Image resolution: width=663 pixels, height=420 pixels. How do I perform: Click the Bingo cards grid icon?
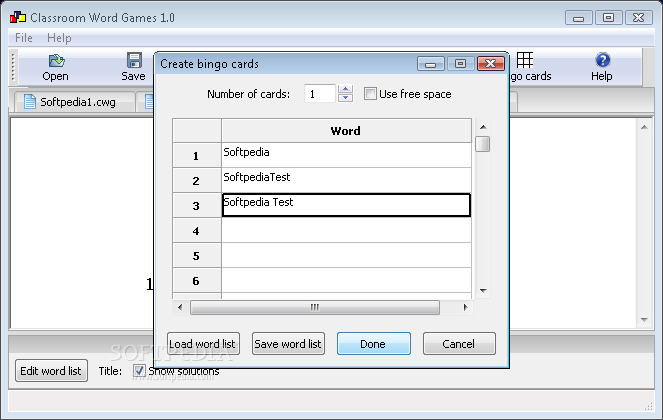coord(525,60)
